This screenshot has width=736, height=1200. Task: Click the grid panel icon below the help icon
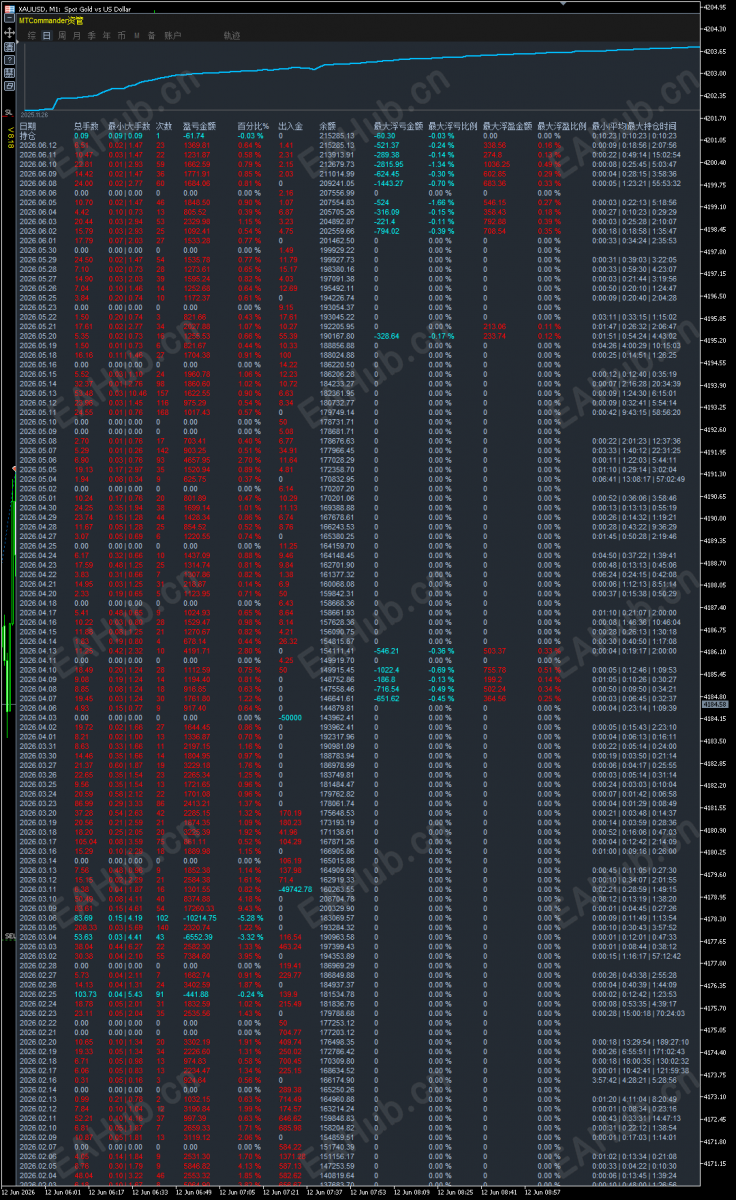(x=9, y=72)
